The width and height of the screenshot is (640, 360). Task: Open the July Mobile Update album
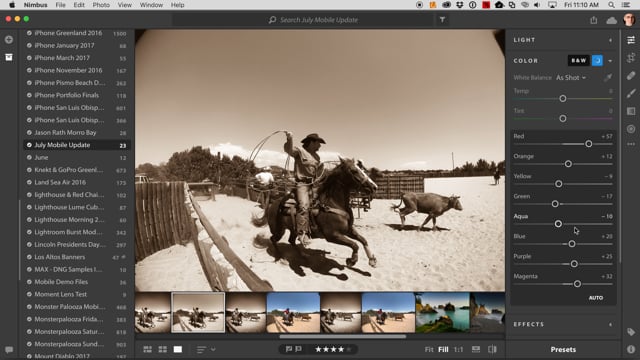click(x=77, y=145)
